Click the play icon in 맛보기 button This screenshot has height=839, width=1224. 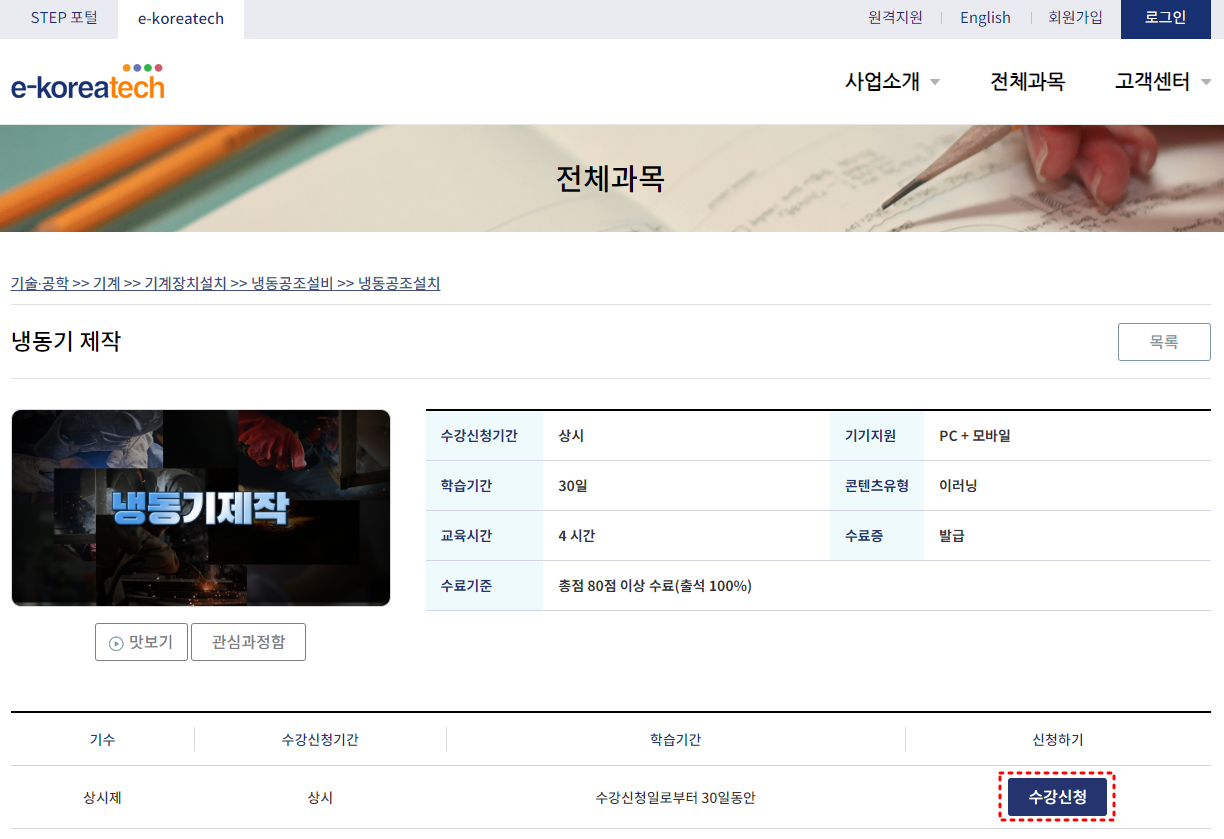coord(116,643)
